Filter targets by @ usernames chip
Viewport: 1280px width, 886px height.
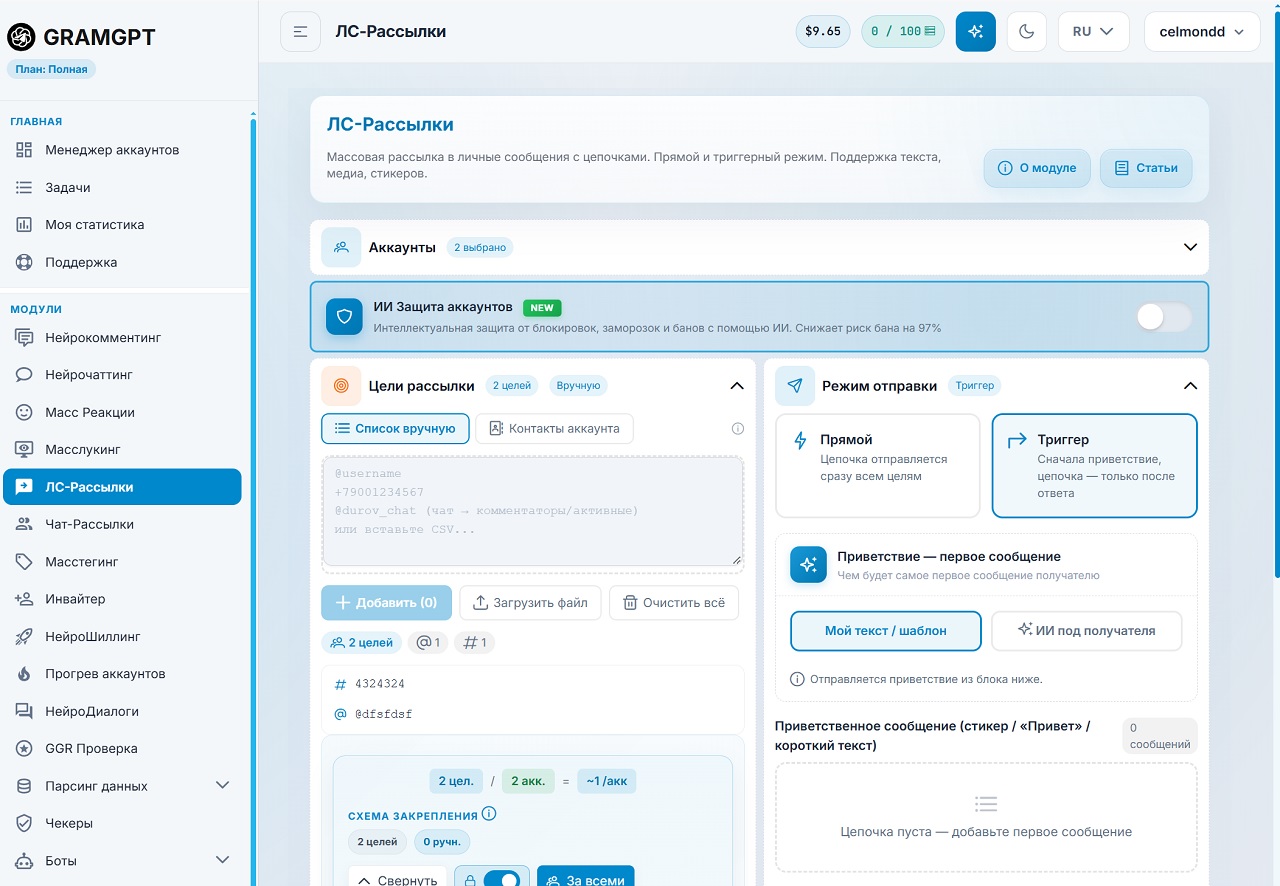tap(428, 643)
